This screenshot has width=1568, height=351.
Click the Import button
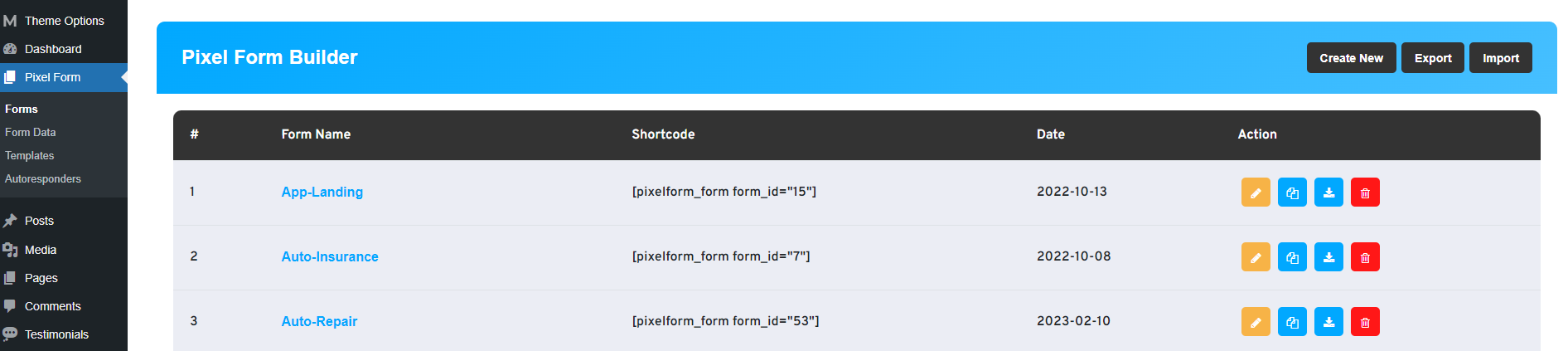click(x=1499, y=58)
